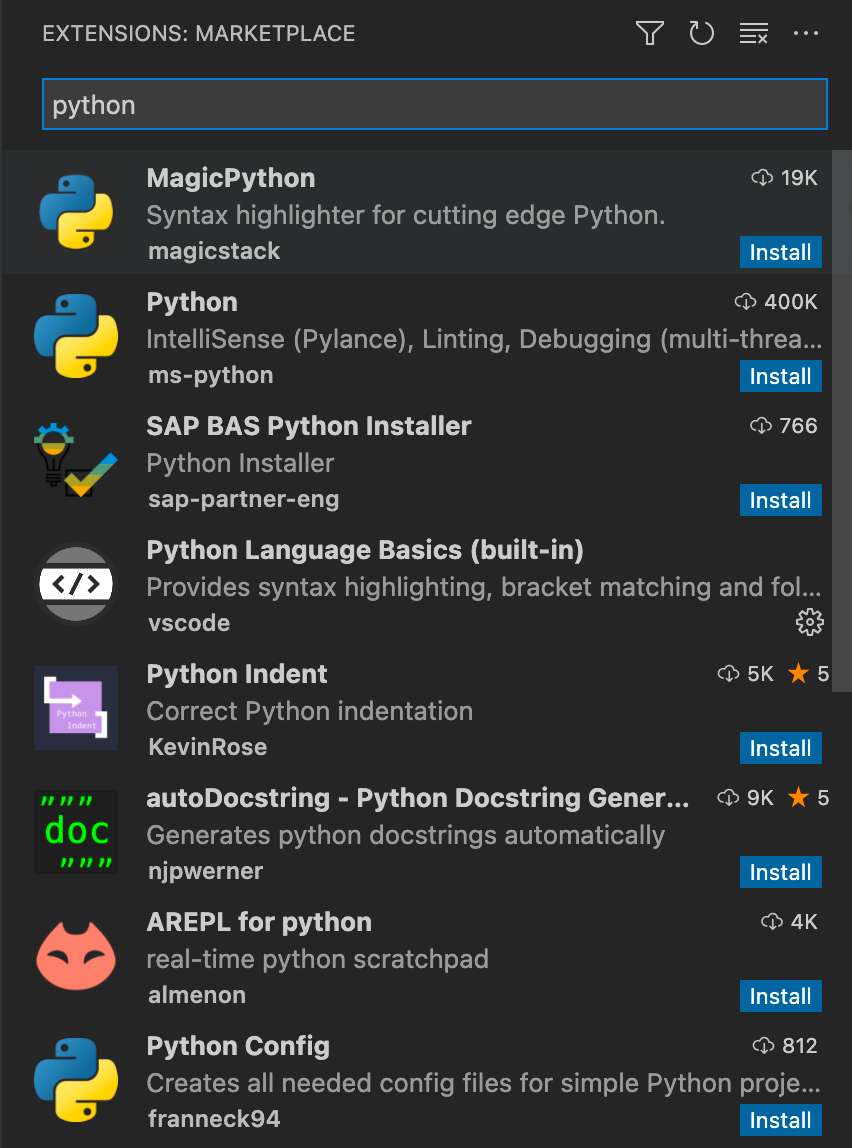The width and height of the screenshot is (852, 1148).
Task: Open the filter extensions icon
Action: click(x=650, y=34)
